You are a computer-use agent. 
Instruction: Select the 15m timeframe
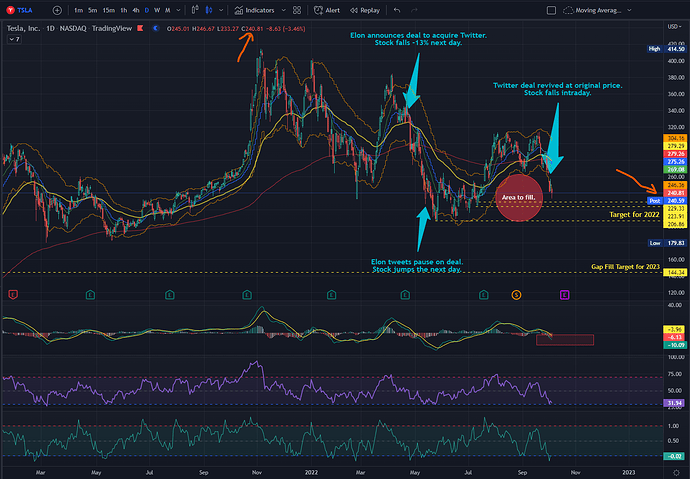[108, 10]
